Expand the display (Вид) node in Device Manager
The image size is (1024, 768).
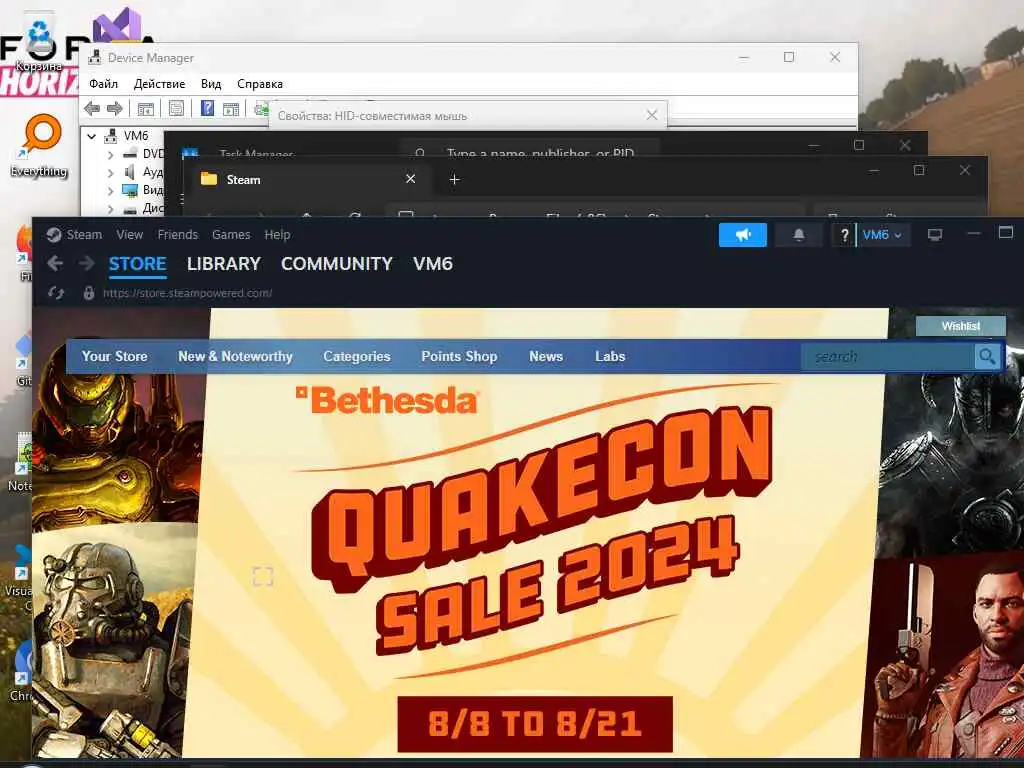110,191
